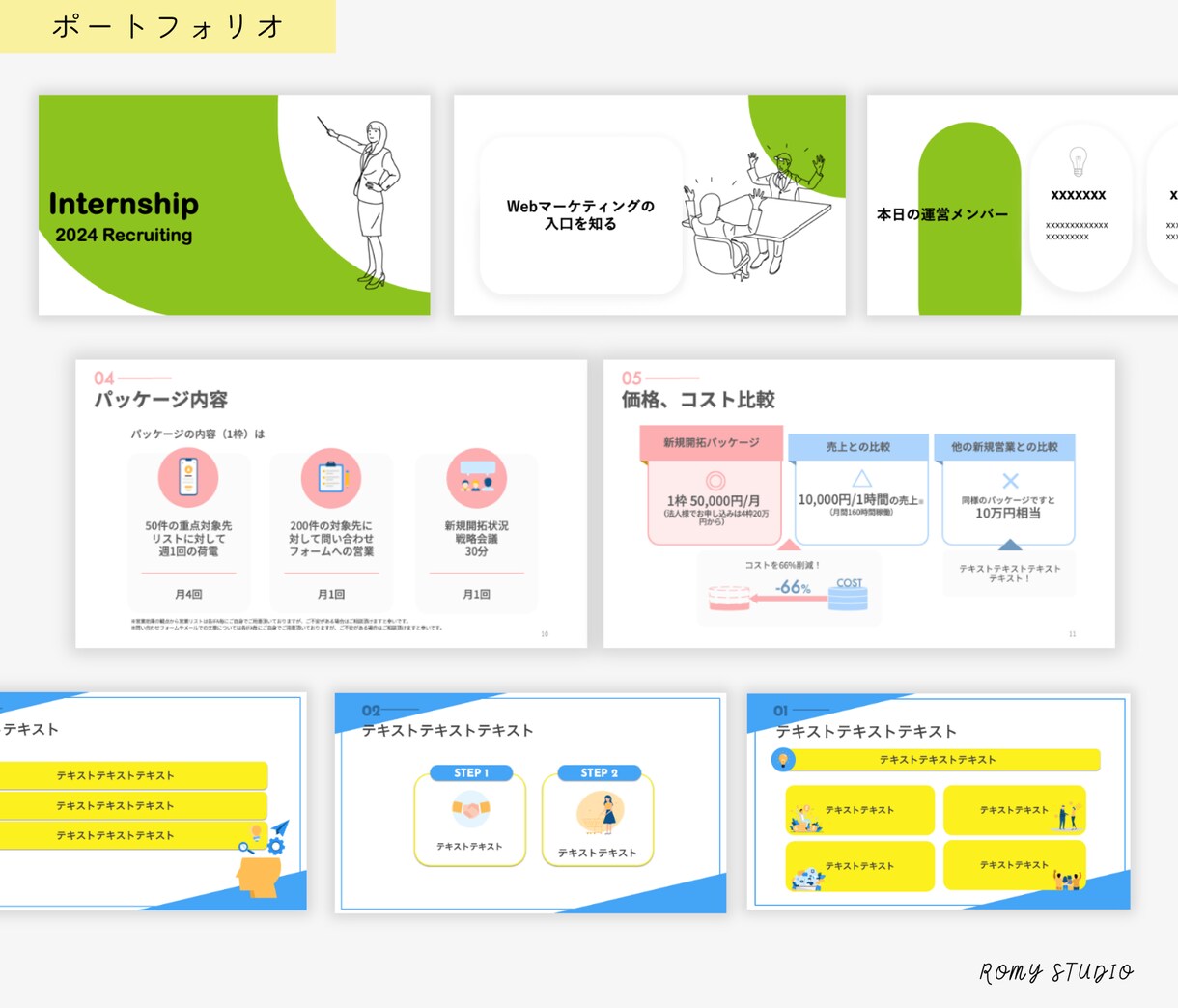Image resolution: width=1178 pixels, height=1008 pixels.
Task: Click the pink coin stack beside -66%
Action: tap(729, 598)
